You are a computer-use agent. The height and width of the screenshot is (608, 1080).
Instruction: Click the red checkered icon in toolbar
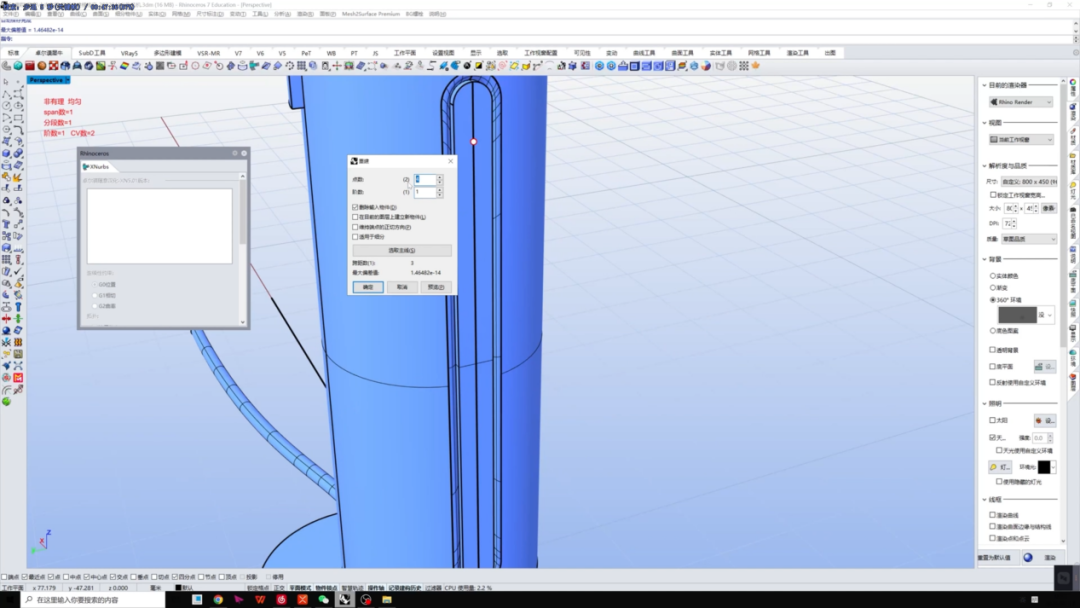[53, 66]
